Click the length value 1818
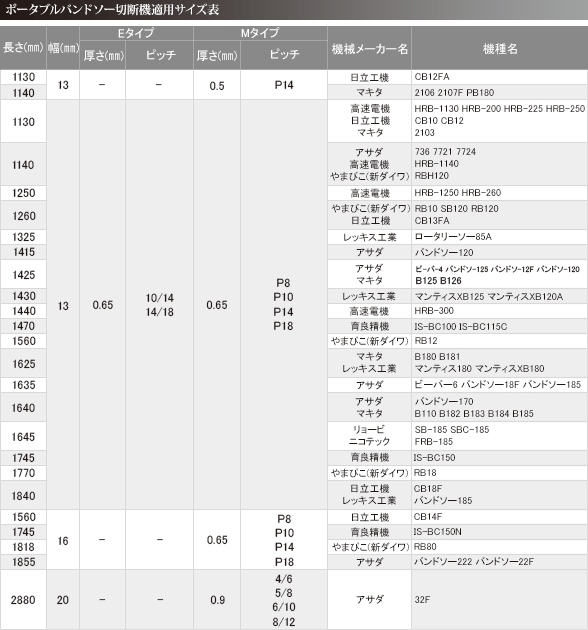Image resolution: width=588 pixels, height=630 pixels. click(x=24, y=547)
